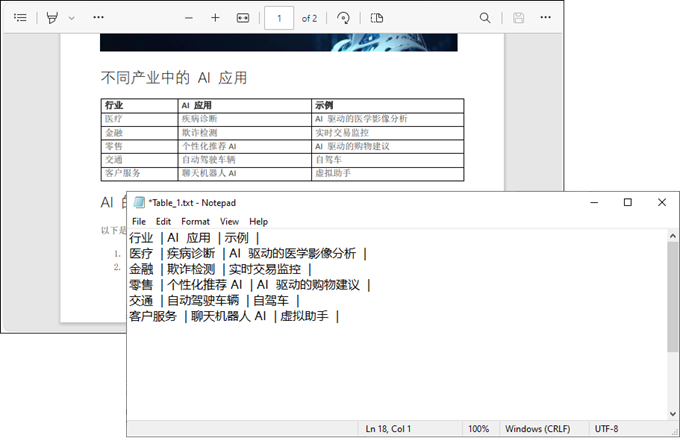The height and width of the screenshot is (438, 680).
Task: Open the table of contents panel
Action: 20,18
